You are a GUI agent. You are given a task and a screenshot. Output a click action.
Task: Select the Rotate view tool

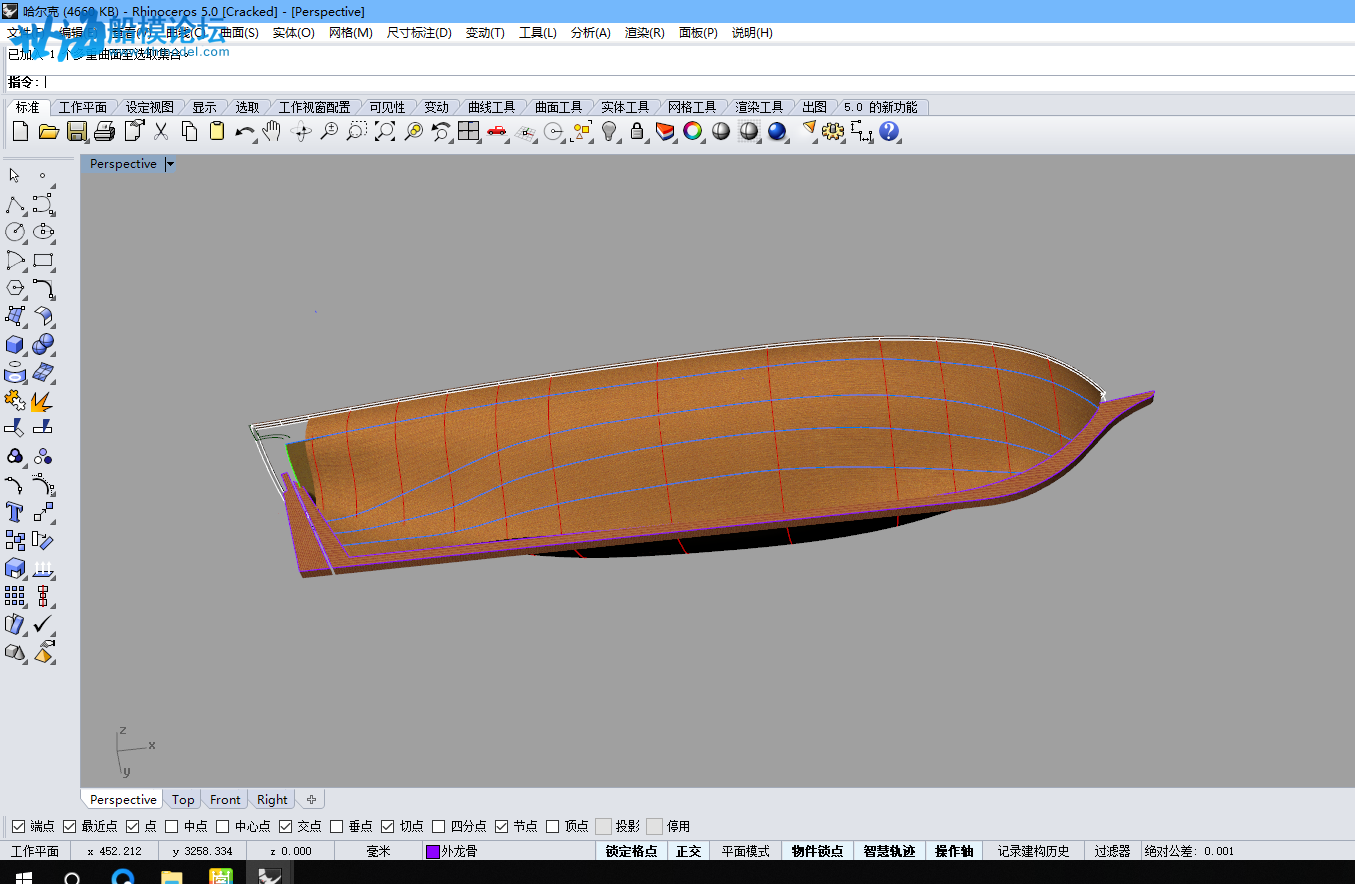tap(301, 131)
